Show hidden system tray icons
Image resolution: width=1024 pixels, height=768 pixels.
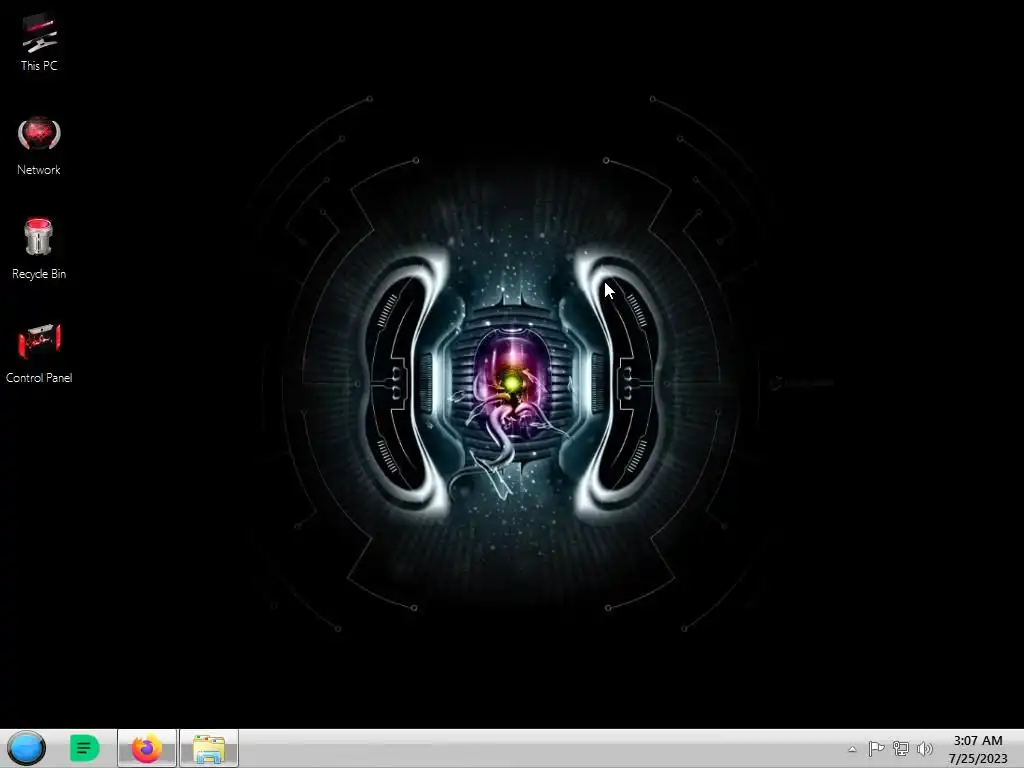pos(852,749)
